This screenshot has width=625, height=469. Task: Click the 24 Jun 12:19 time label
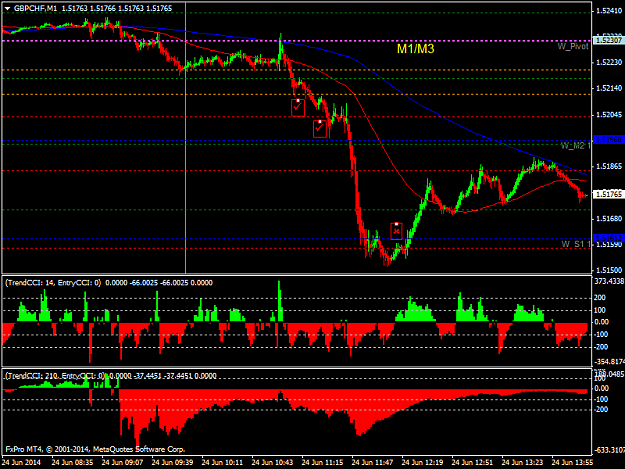pos(422,463)
